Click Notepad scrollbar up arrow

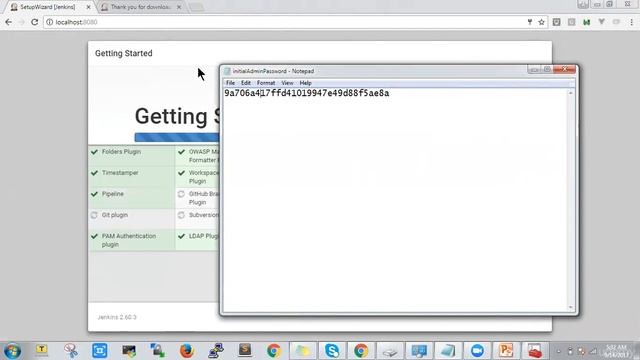[571, 93]
